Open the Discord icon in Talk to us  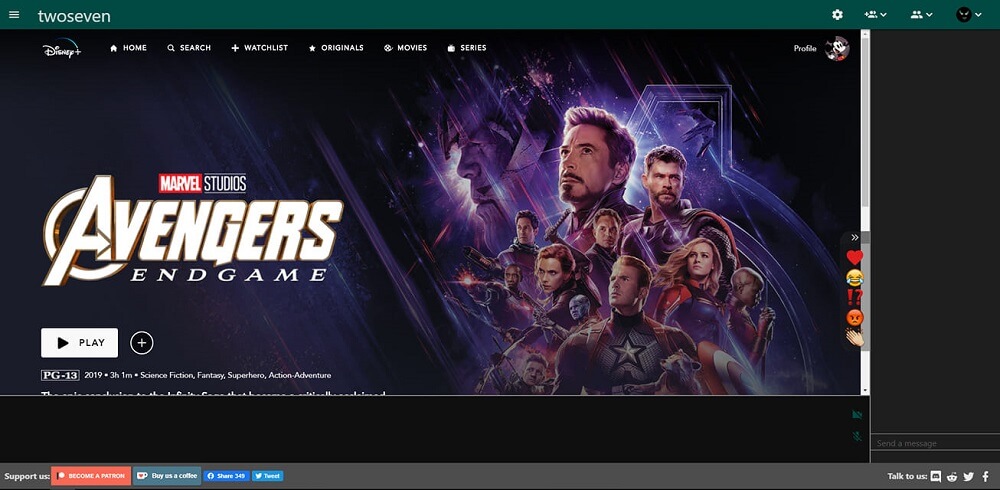coord(936,476)
